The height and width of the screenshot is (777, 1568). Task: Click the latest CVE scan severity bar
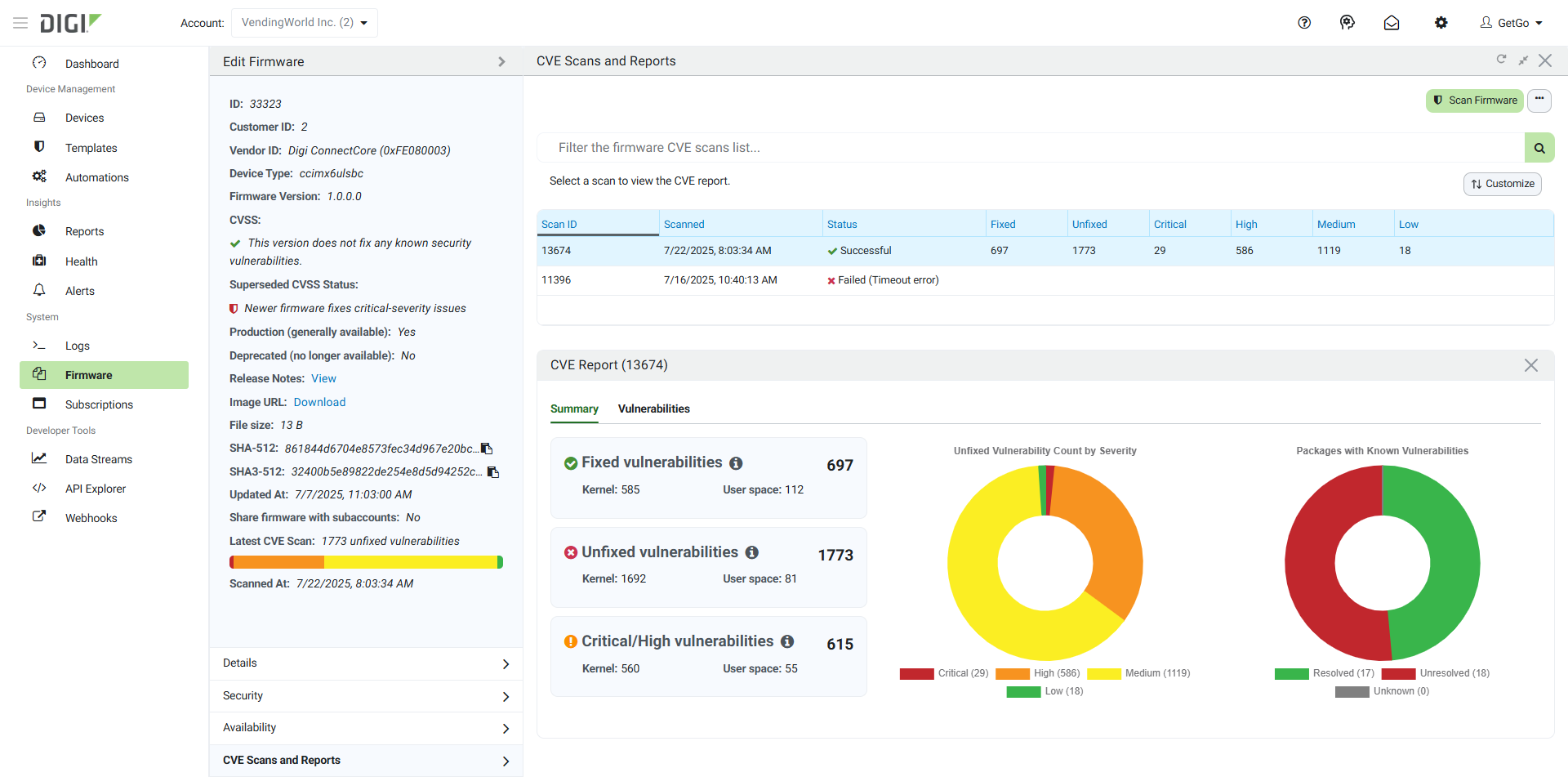366,562
